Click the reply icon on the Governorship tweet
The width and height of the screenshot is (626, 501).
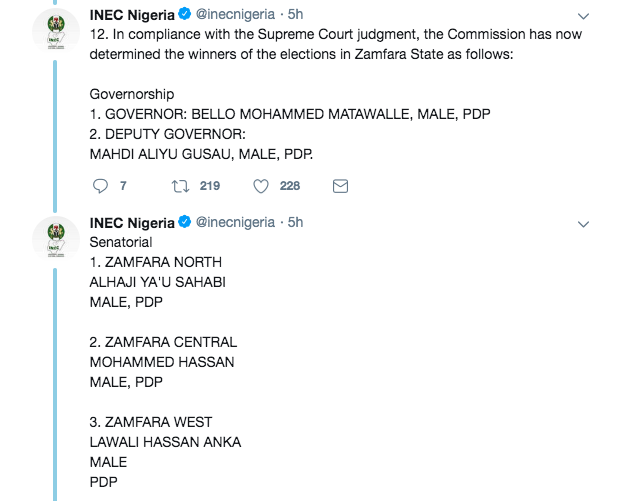[x=100, y=186]
